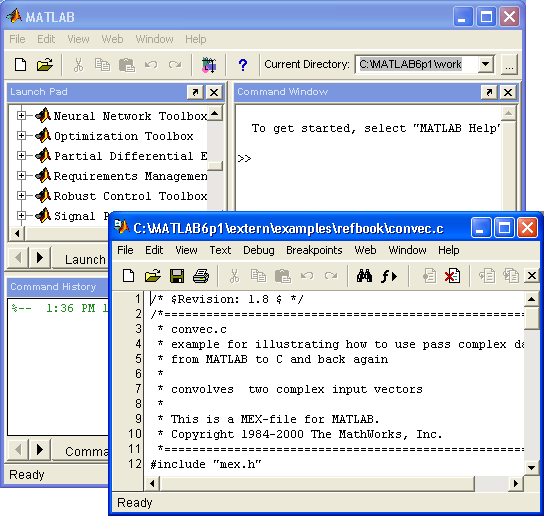Image resolution: width=544 pixels, height=516 pixels.
Task: Click line 3 'convec.c' comment text
Action: pyautogui.click(x=199, y=329)
